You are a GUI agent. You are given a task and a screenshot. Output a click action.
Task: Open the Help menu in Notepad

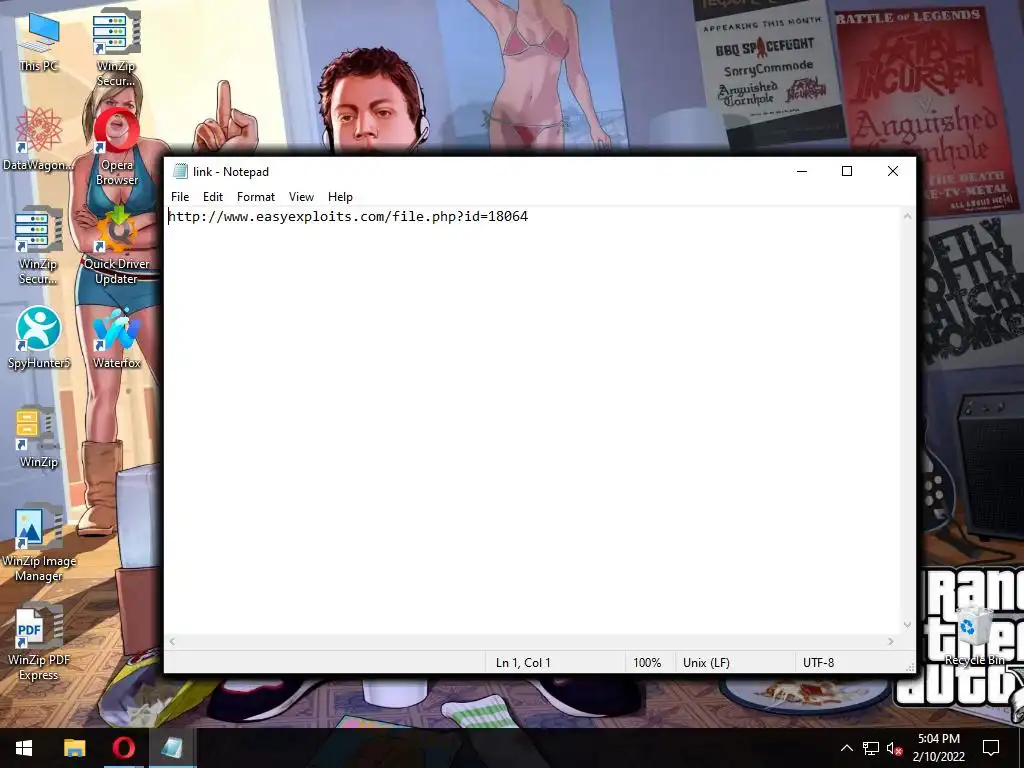340,197
